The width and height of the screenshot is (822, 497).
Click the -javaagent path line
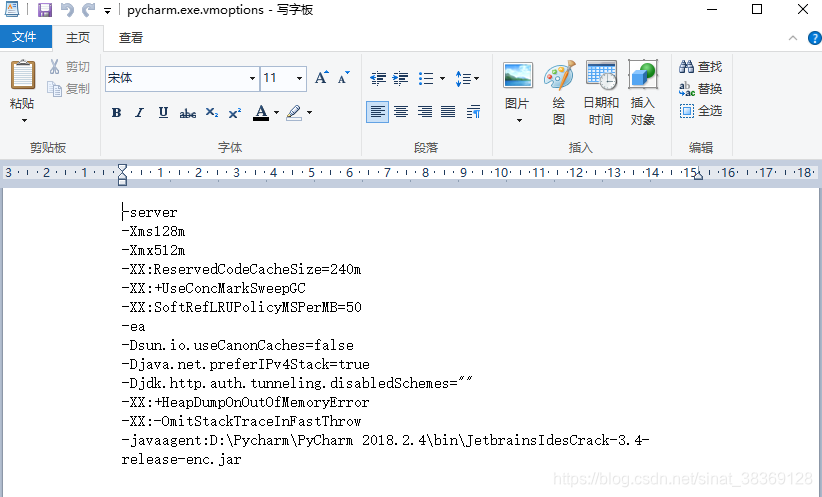[385, 449]
